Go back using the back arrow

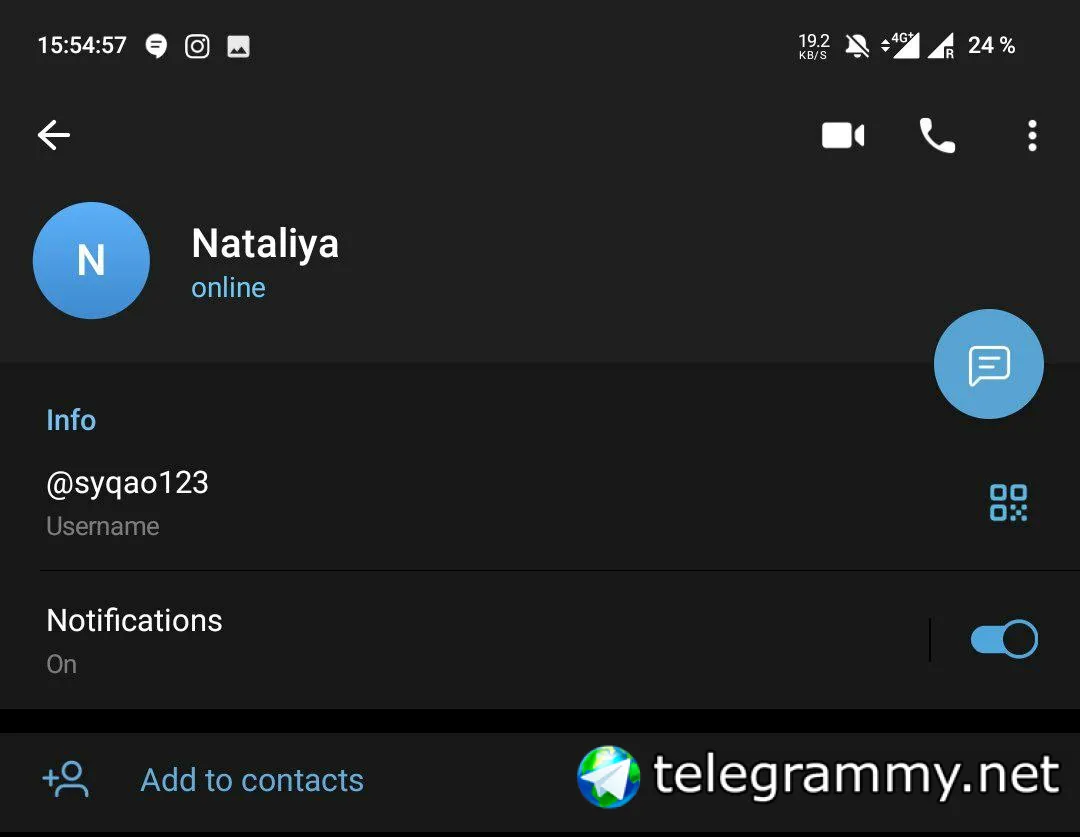tap(54, 134)
